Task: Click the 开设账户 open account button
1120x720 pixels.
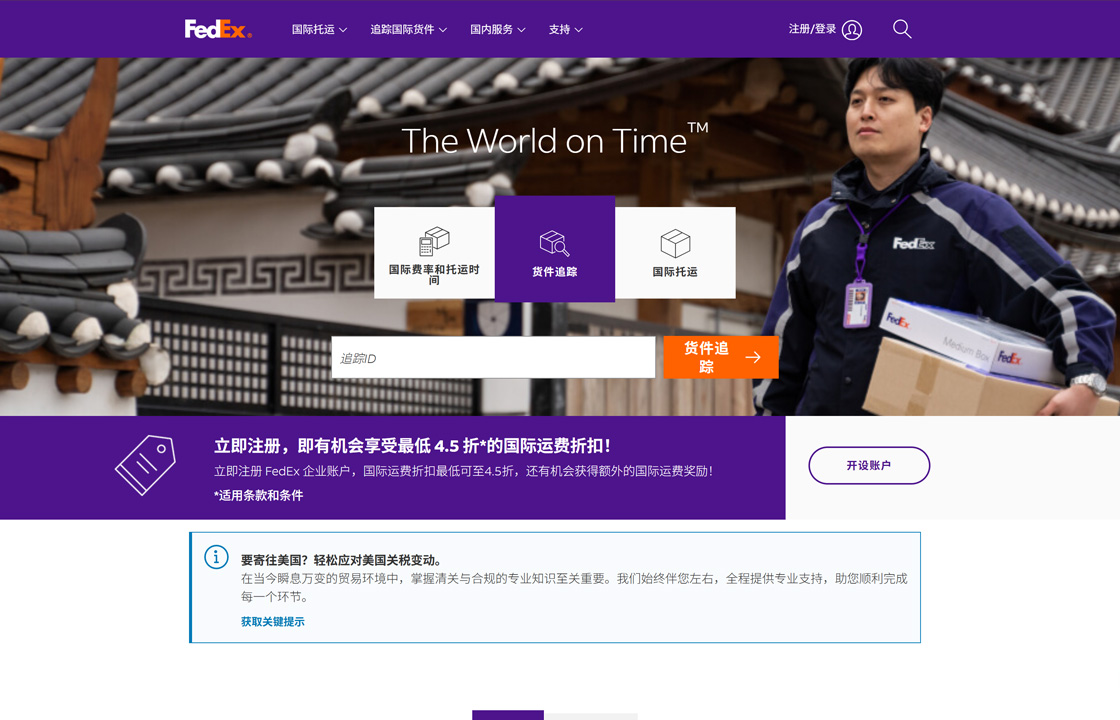Action: click(x=869, y=466)
